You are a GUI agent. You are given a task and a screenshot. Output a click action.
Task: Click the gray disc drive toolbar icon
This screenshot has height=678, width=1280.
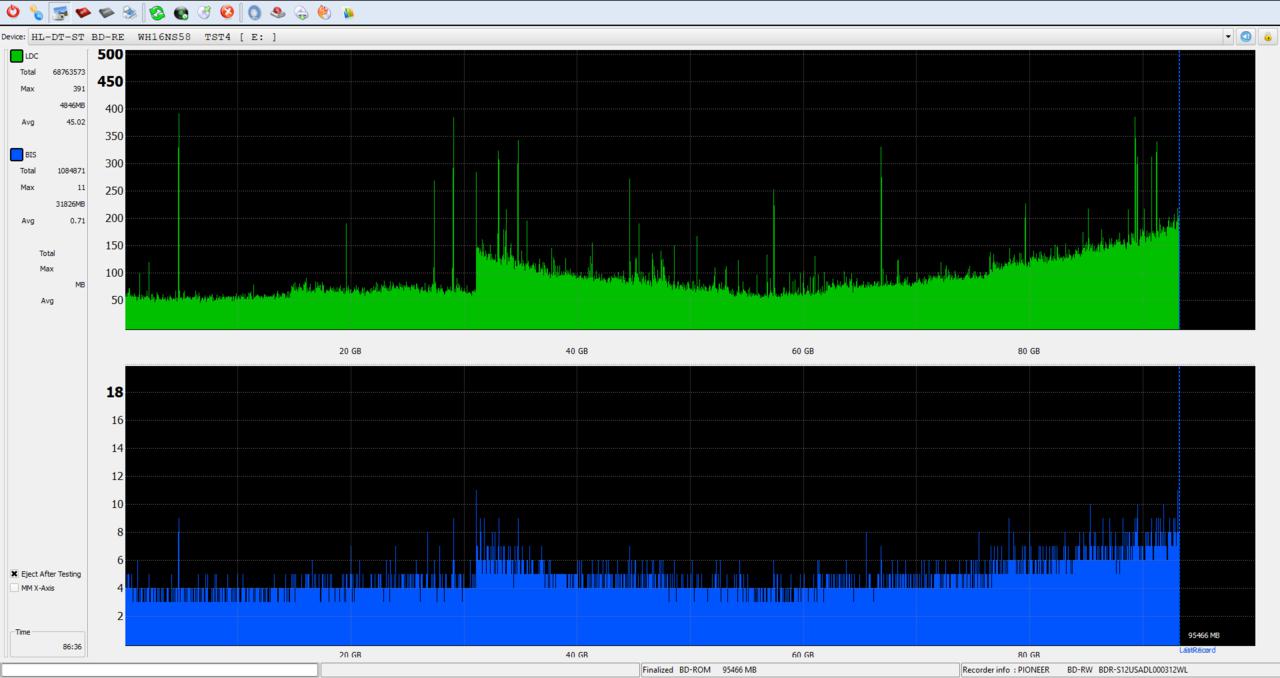[x=106, y=13]
